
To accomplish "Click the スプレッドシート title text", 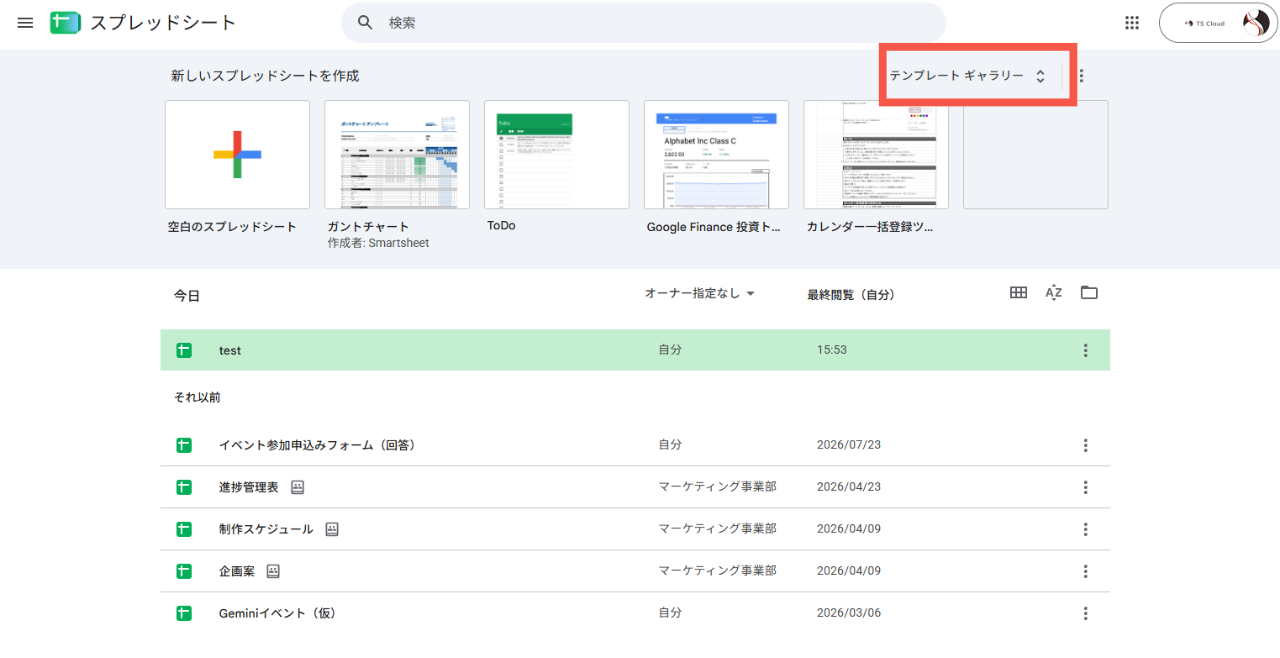I will point(163,22).
